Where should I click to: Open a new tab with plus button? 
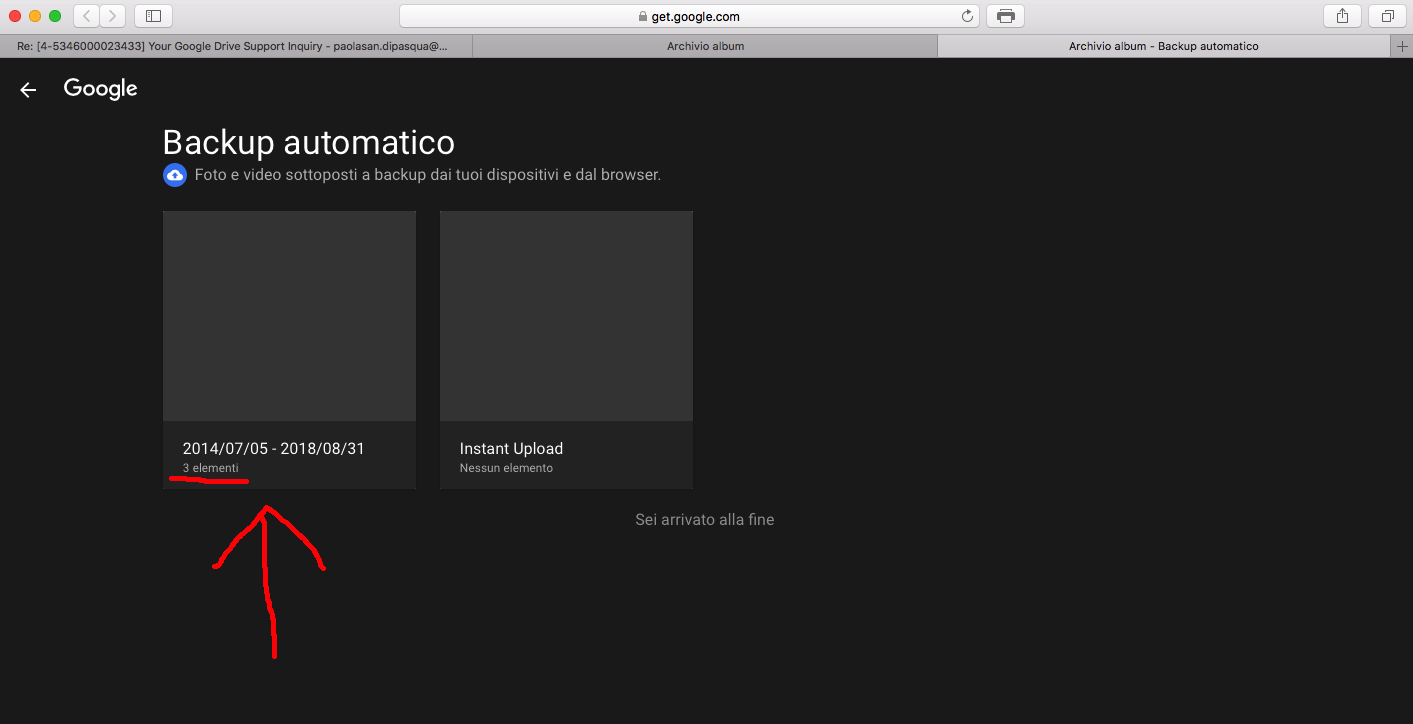(1403, 46)
